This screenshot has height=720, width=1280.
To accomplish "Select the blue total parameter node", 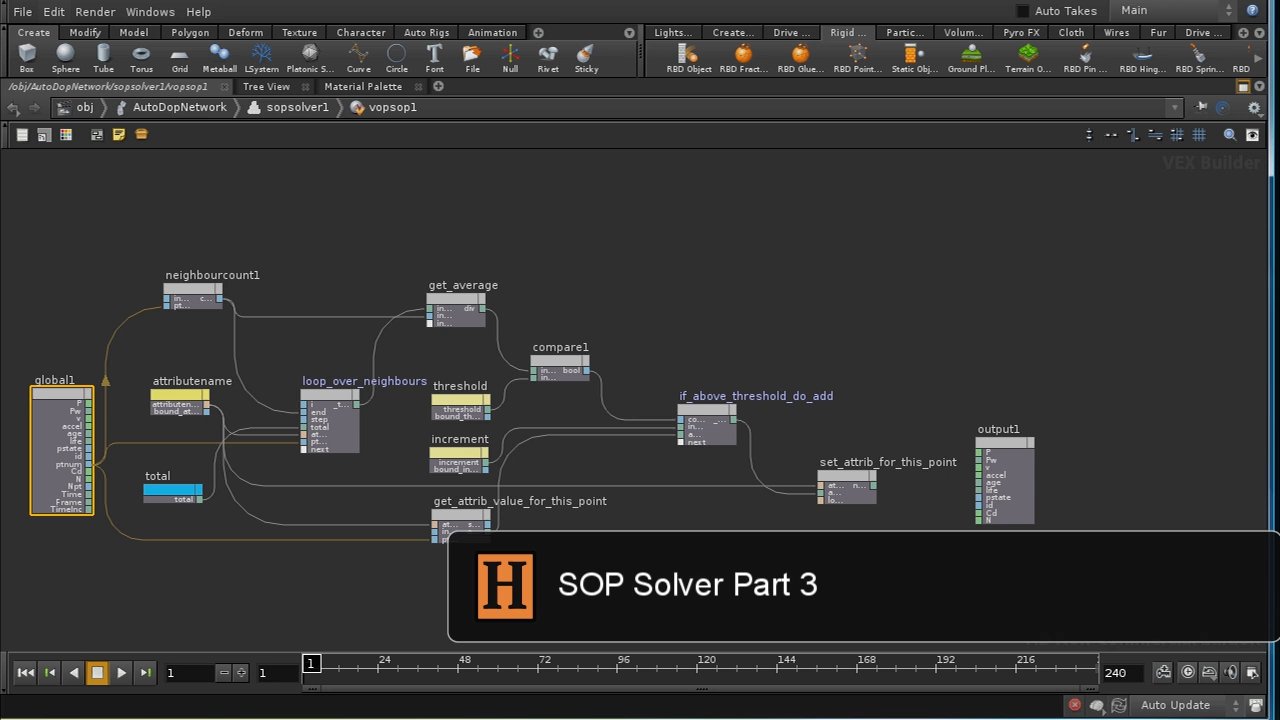I will click(x=173, y=493).
